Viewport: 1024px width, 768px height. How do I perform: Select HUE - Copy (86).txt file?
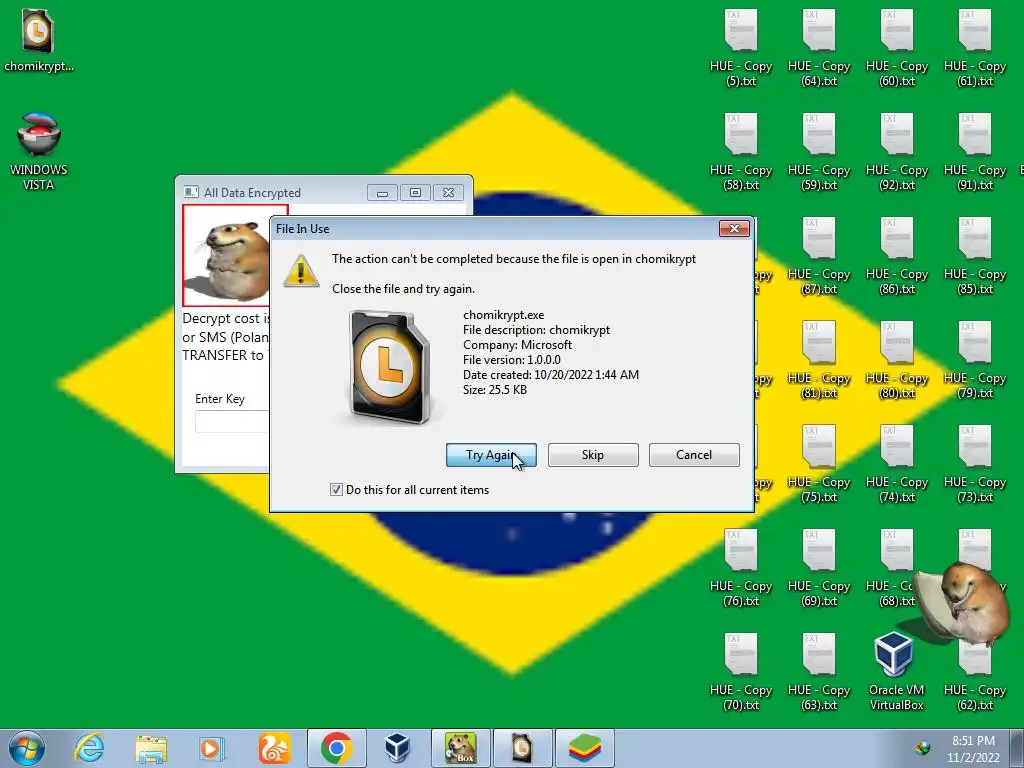(x=897, y=255)
